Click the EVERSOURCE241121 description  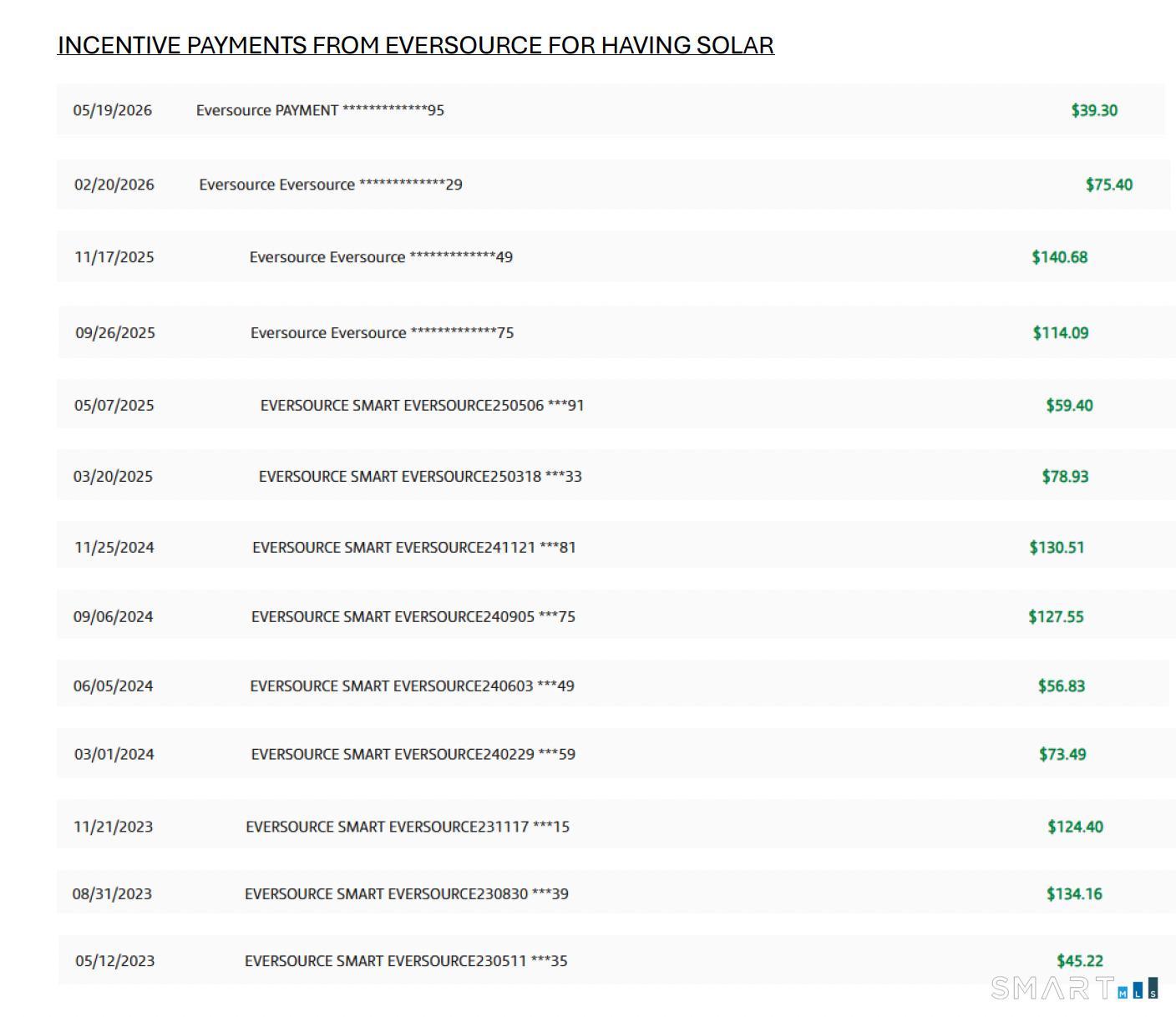[414, 548]
